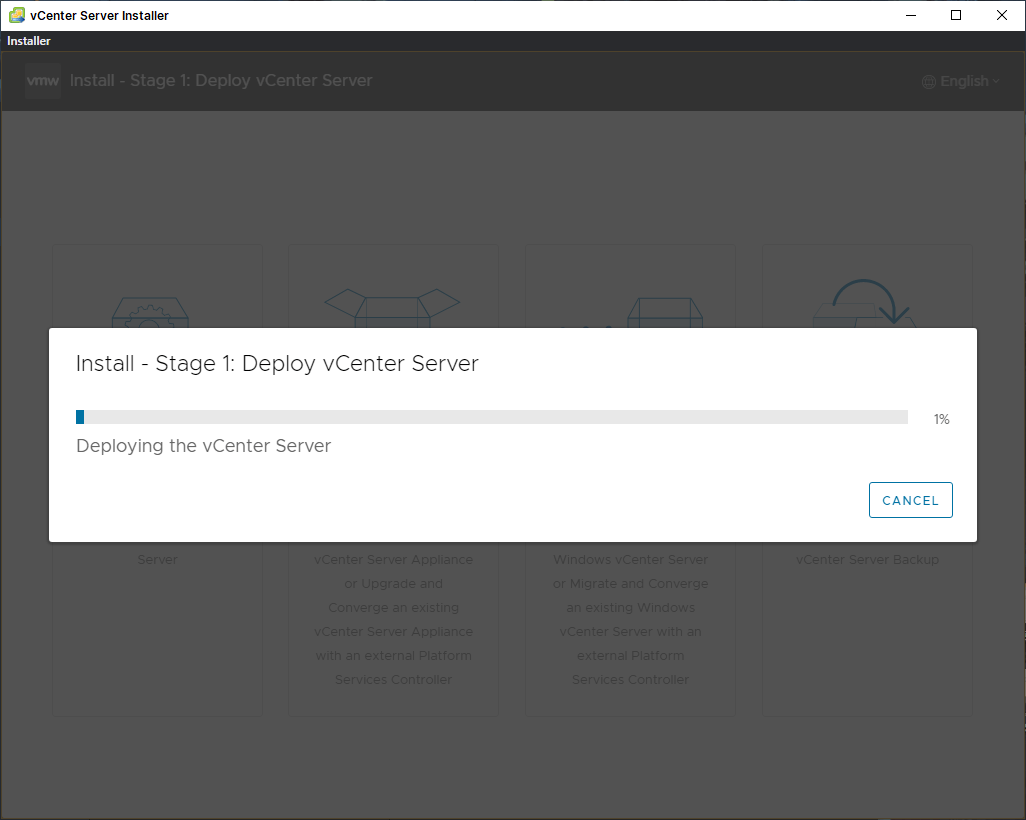Click the 'Deploying the vCenter Server' status text
The height and width of the screenshot is (820, 1026).
pos(203,446)
